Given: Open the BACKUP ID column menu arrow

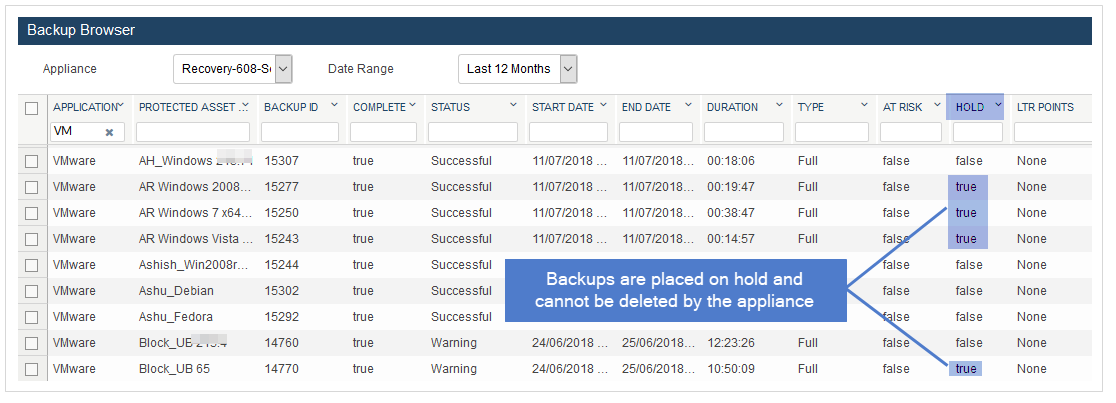Looking at the screenshot, I should coord(334,105).
